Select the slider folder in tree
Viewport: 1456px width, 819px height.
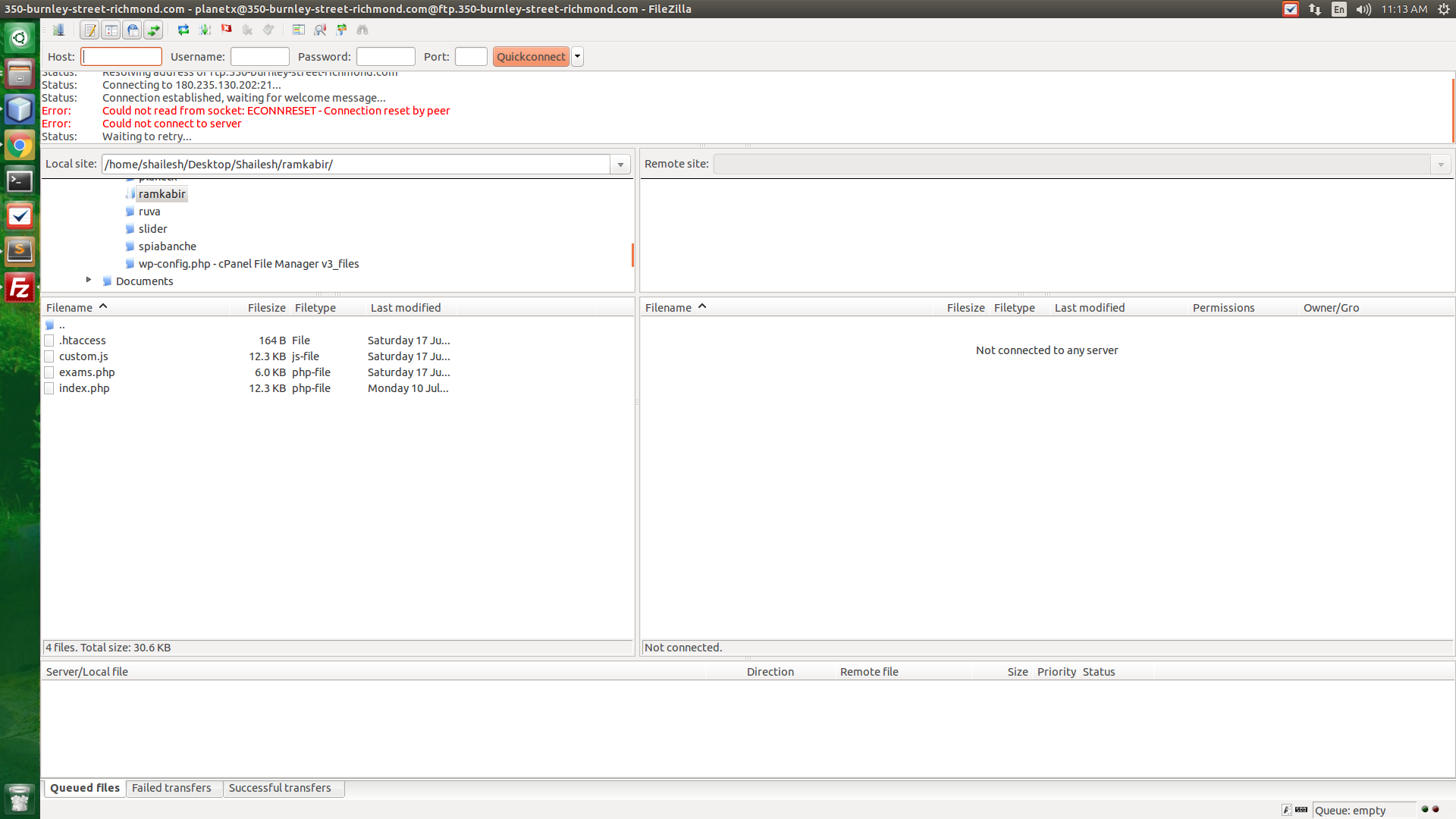coord(152,229)
